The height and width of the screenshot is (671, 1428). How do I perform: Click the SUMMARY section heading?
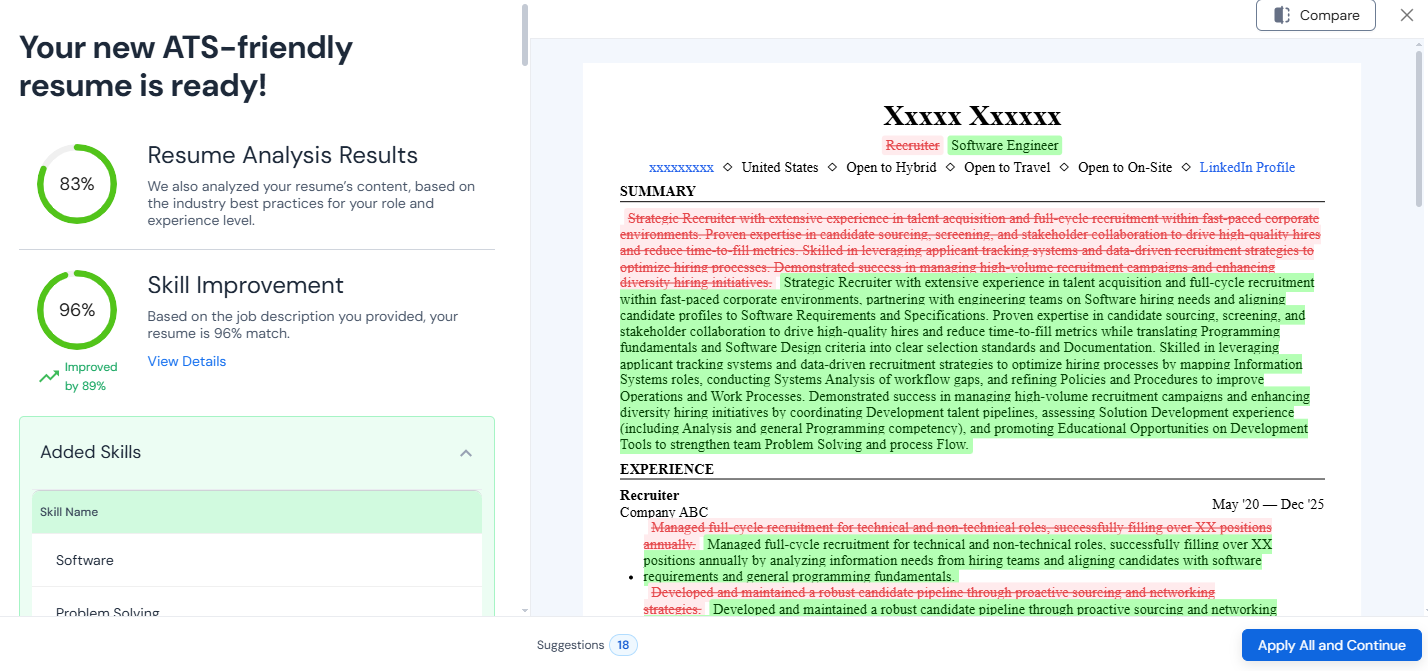tap(660, 191)
